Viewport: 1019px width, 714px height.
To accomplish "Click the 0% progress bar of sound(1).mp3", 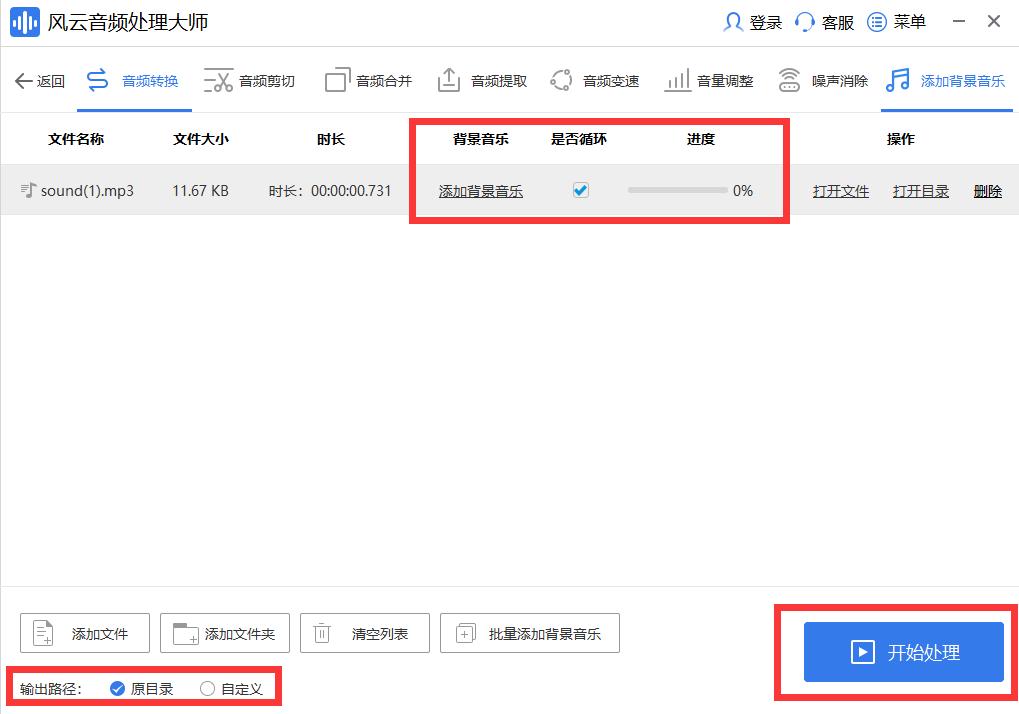I will 688,190.
